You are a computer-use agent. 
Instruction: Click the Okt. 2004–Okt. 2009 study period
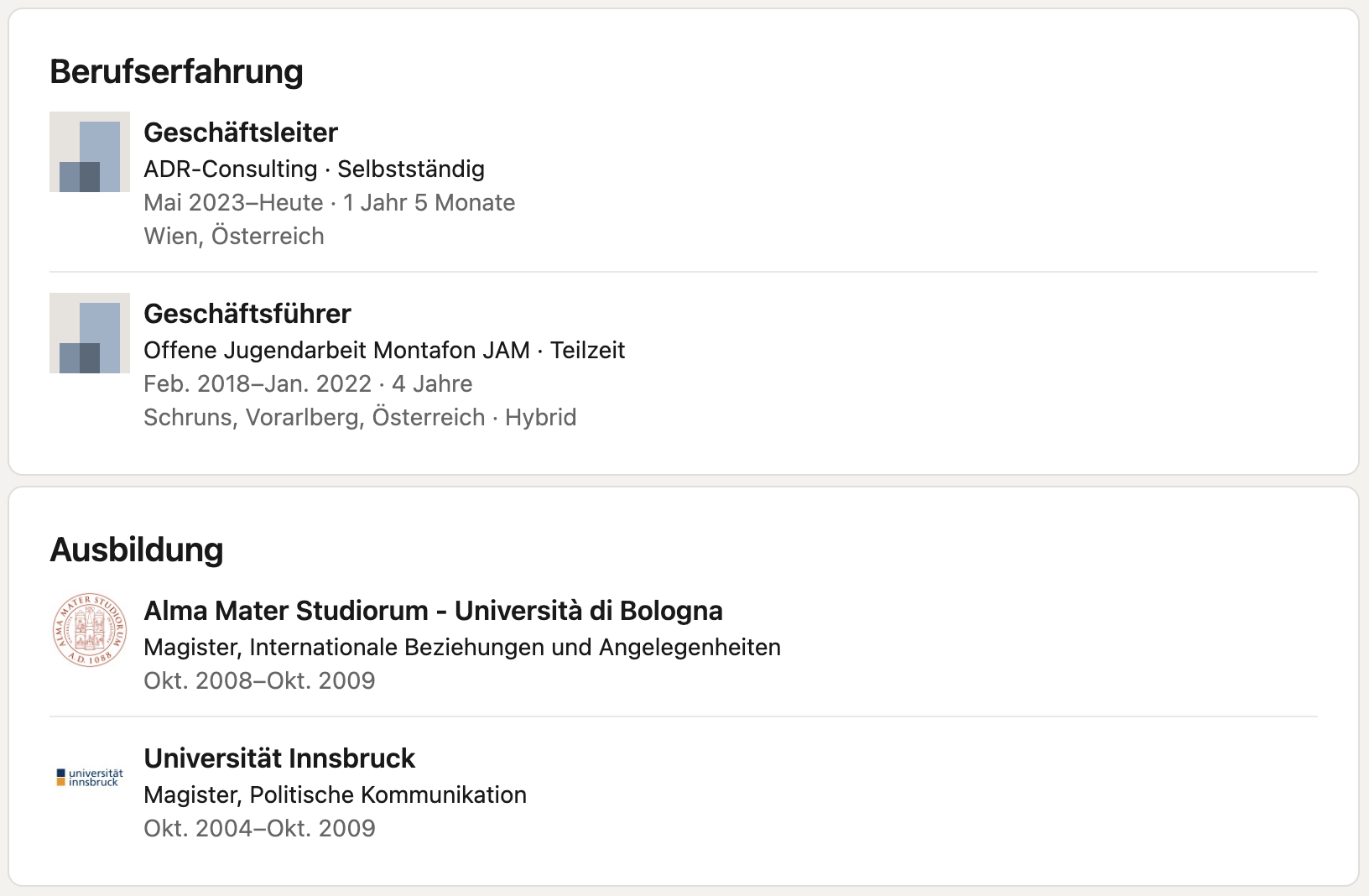coord(259,828)
